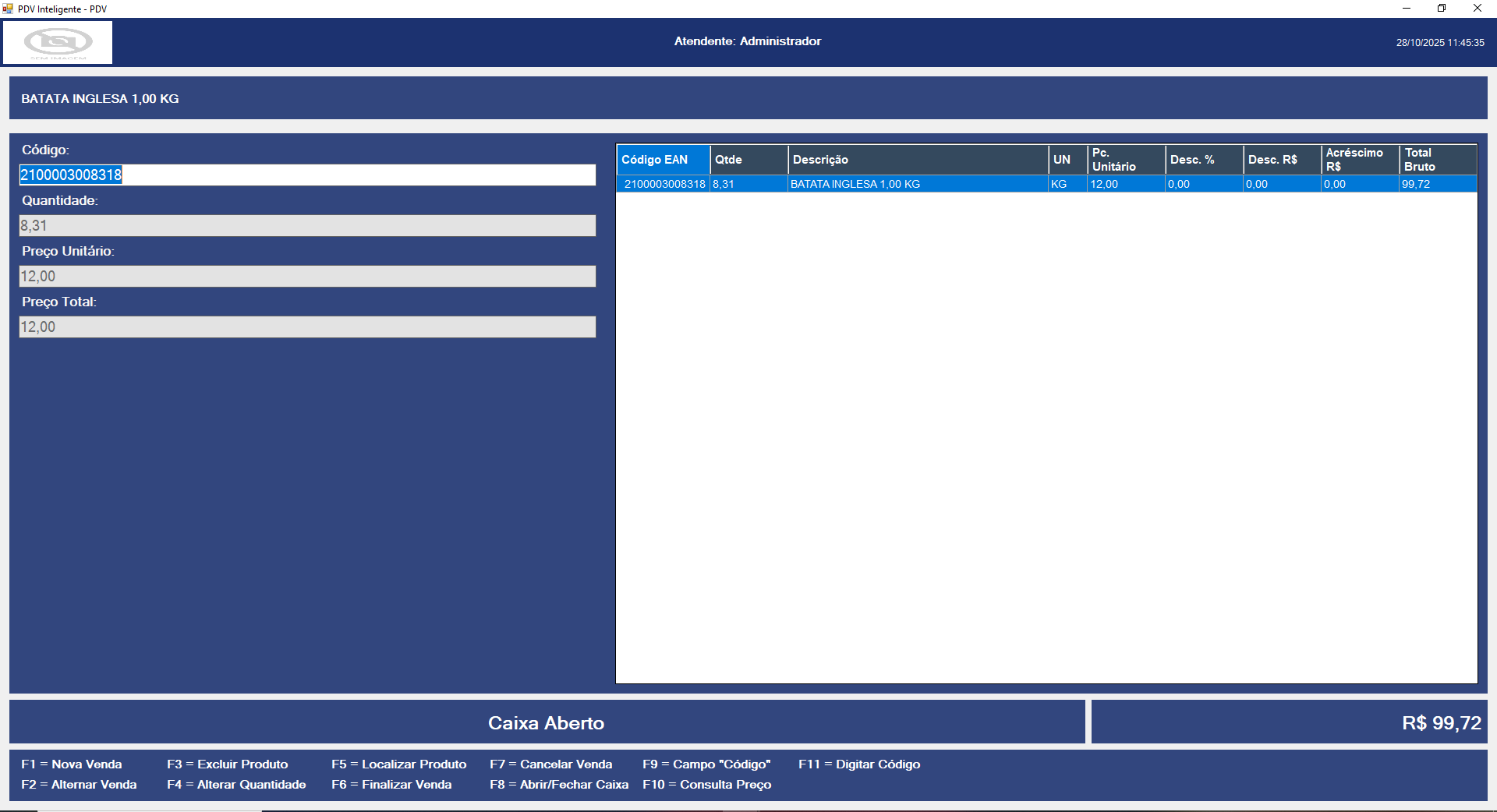Click the Preço Unitário field
This screenshot has width=1497, height=812.
(x=307, y=277)
